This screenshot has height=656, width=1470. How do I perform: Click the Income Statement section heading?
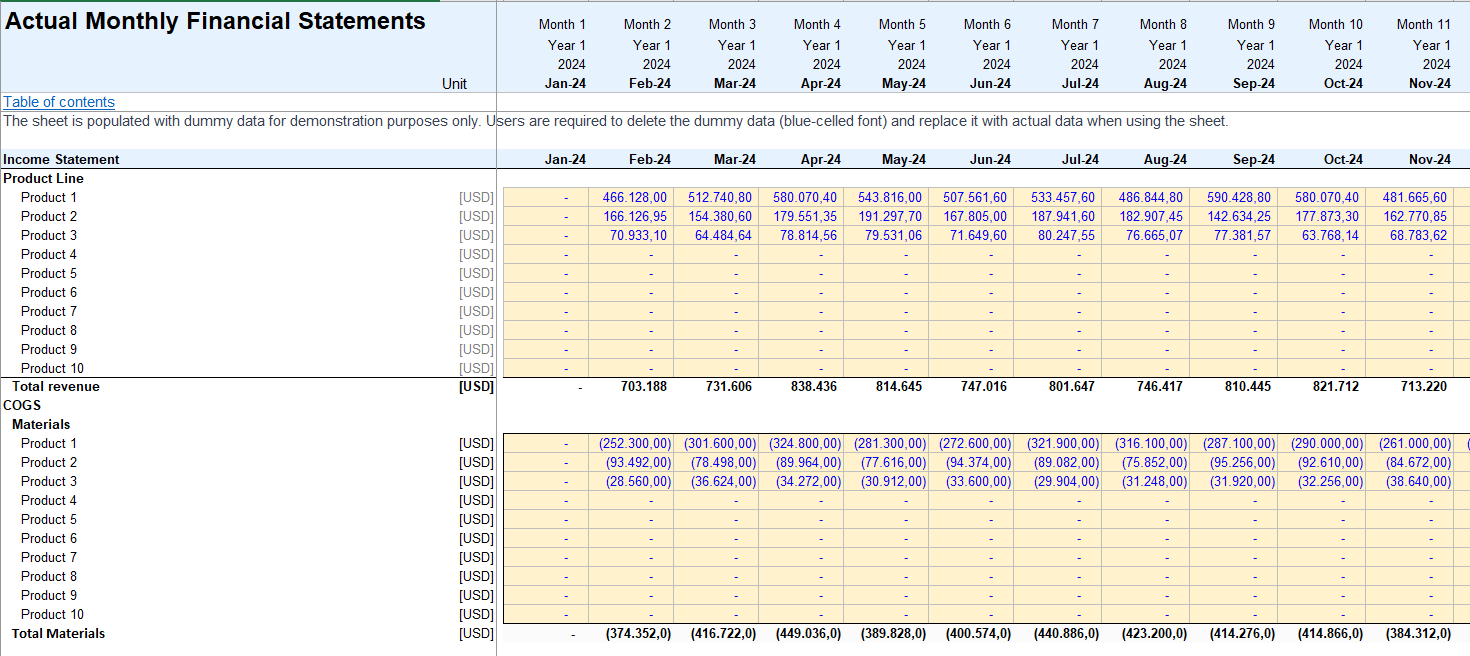coord(61,159)
